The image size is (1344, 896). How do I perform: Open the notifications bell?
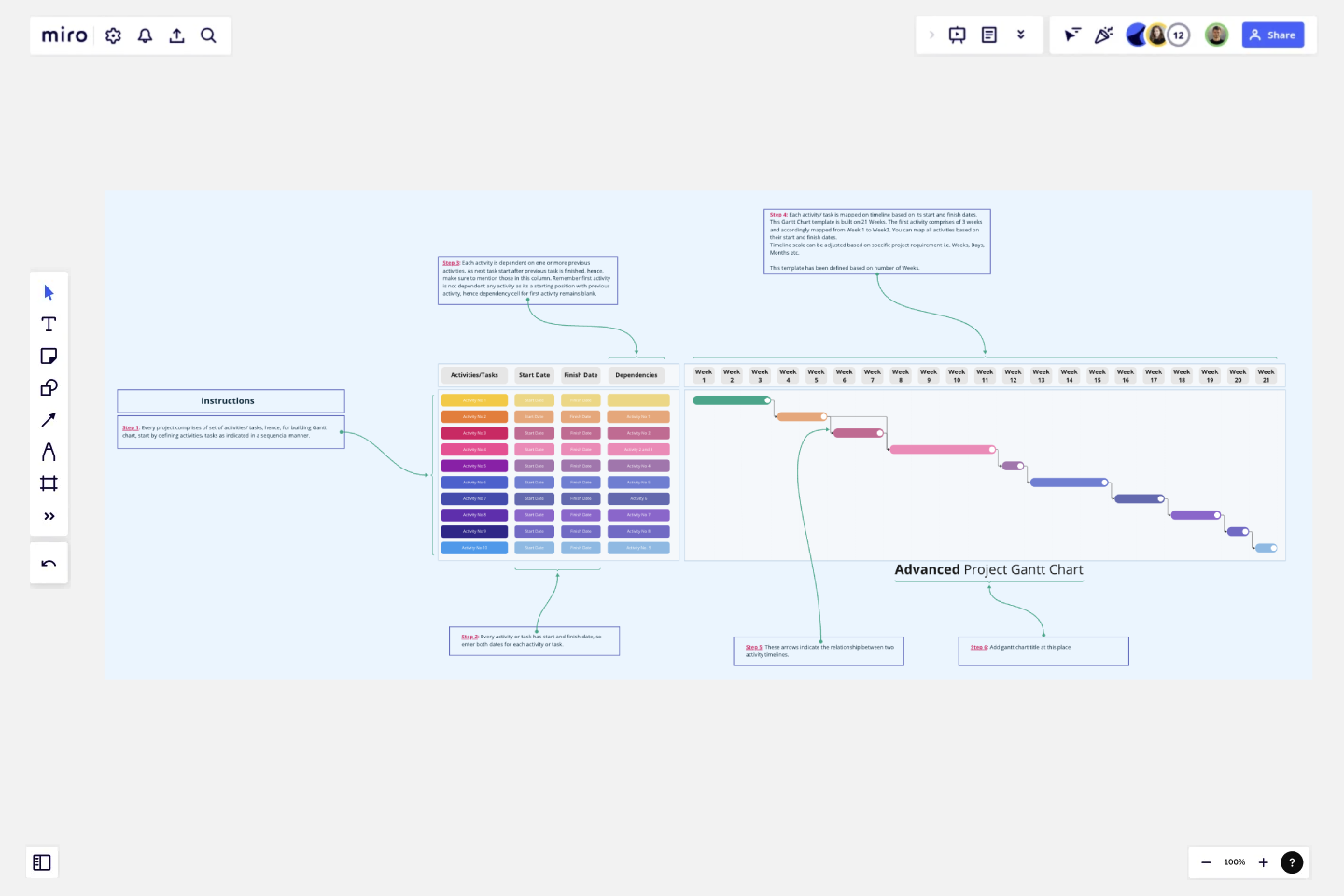click(x=145, y=35)
